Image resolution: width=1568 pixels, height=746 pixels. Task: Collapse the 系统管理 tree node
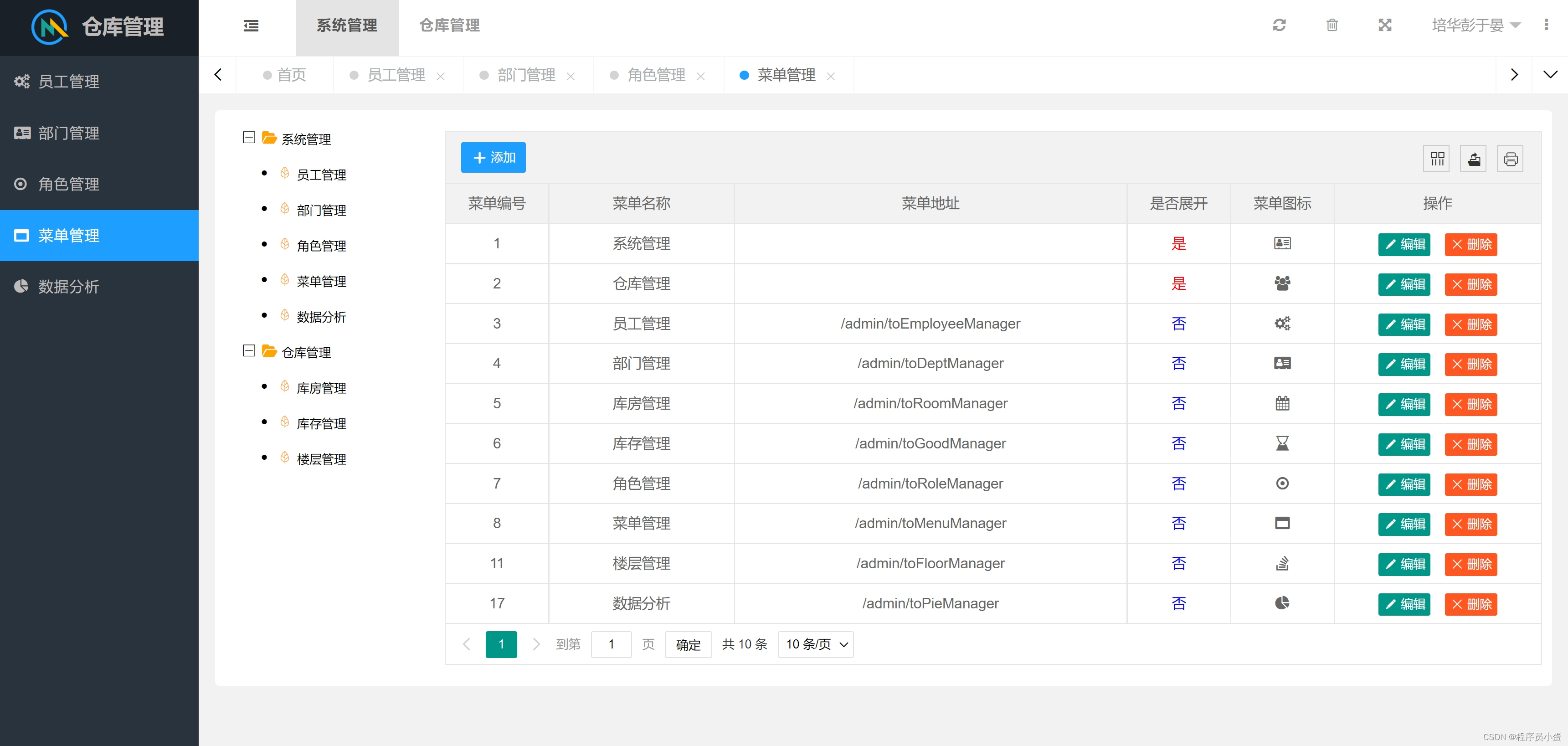point(248,138)
